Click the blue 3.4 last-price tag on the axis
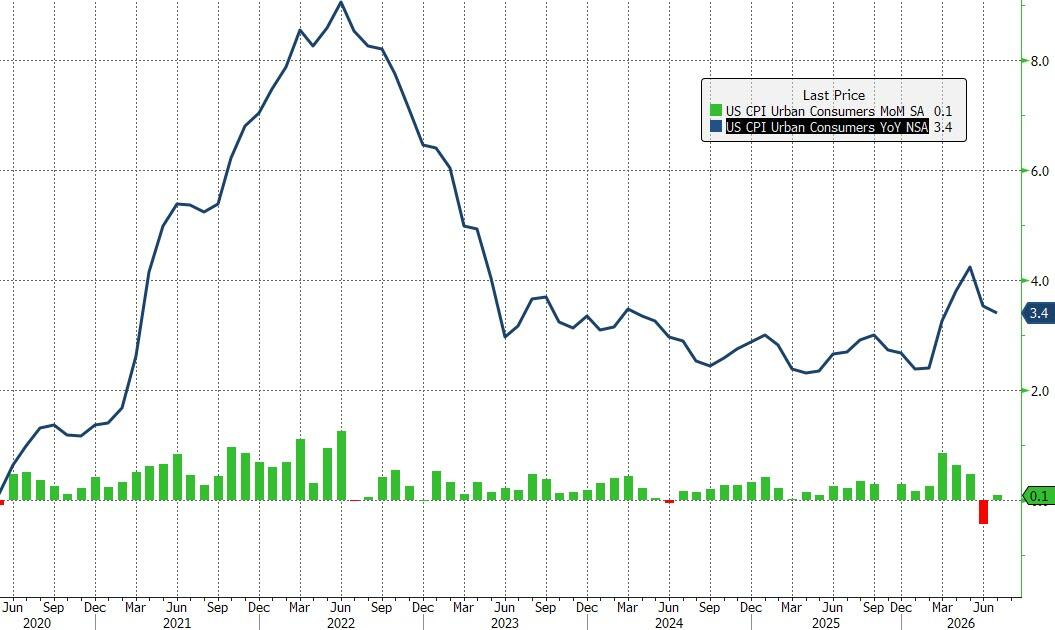This screenshot has height=630, width=1055. tap(1038, 313)
